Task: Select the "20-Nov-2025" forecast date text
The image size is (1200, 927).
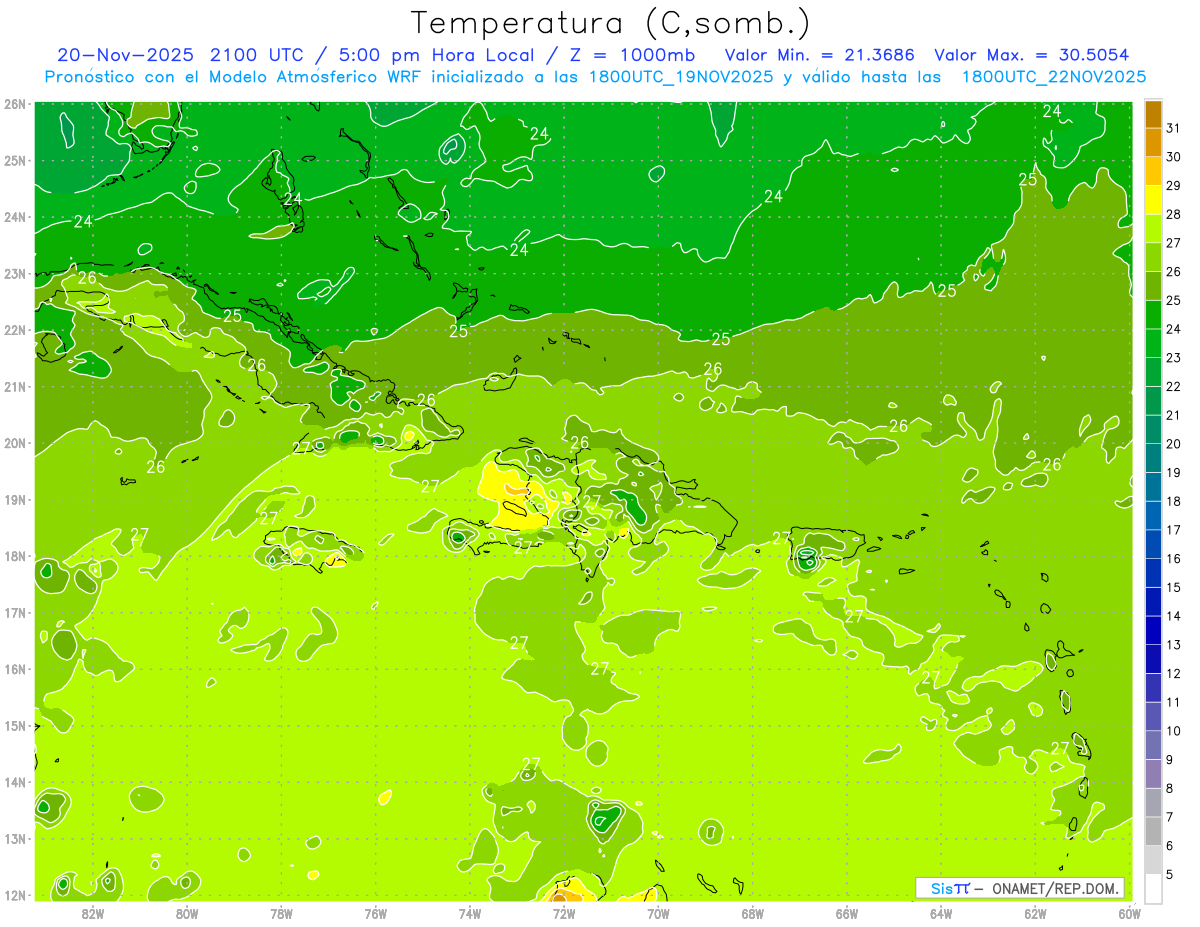Action: tap(126, 55)
